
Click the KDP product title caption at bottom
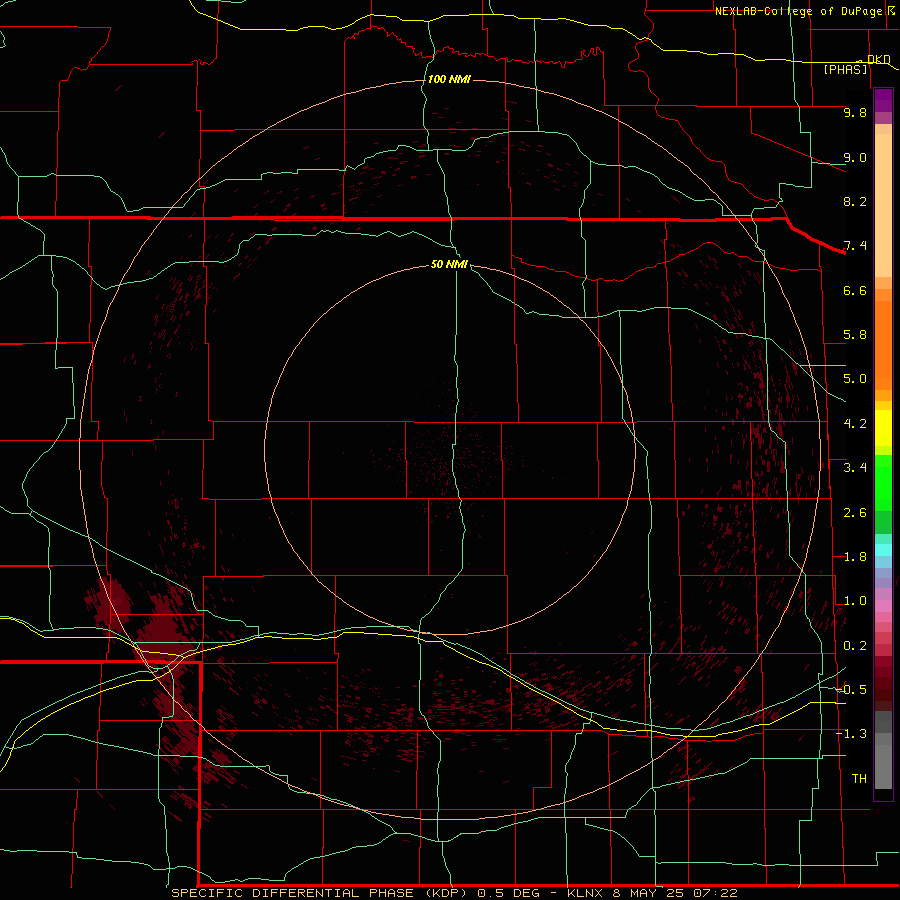(x=454, y=893)
